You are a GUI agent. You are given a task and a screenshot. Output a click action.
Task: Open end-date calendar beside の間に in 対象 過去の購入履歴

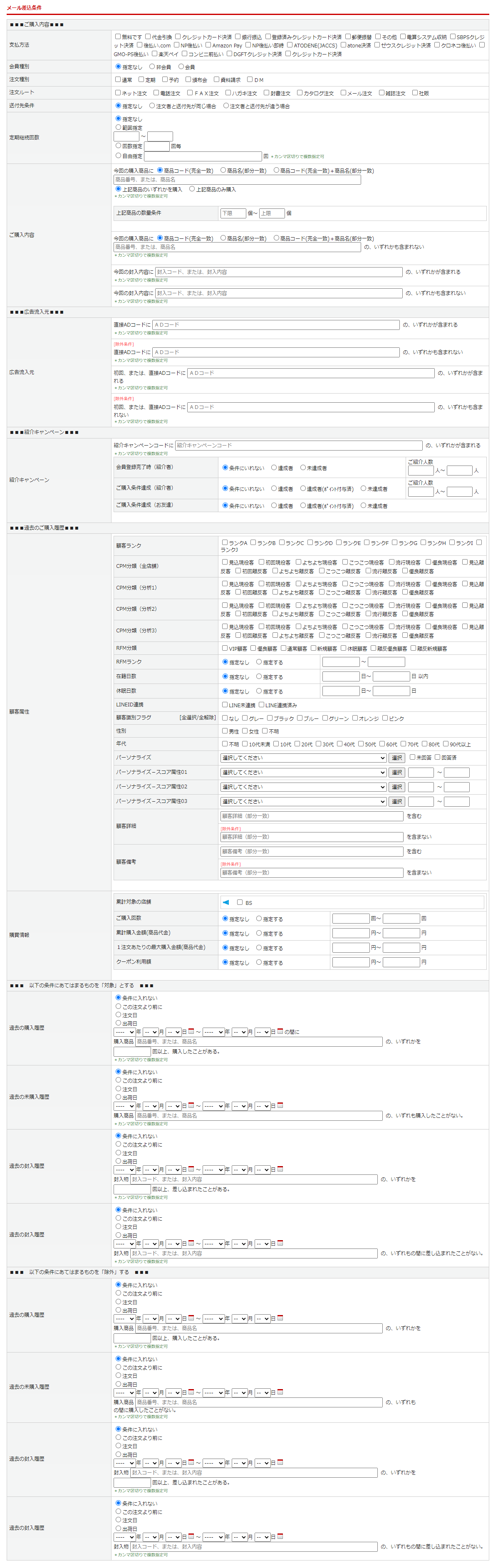(280, 1031)
